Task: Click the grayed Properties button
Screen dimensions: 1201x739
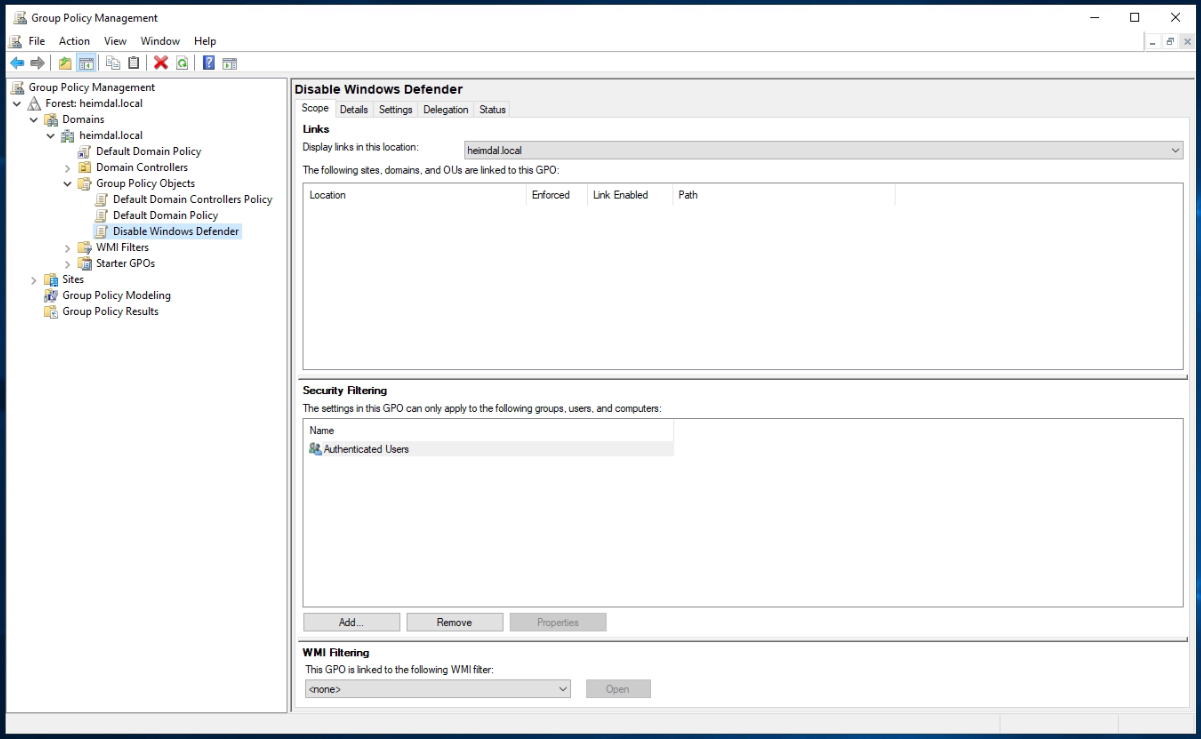Action: tap(558, 622)
